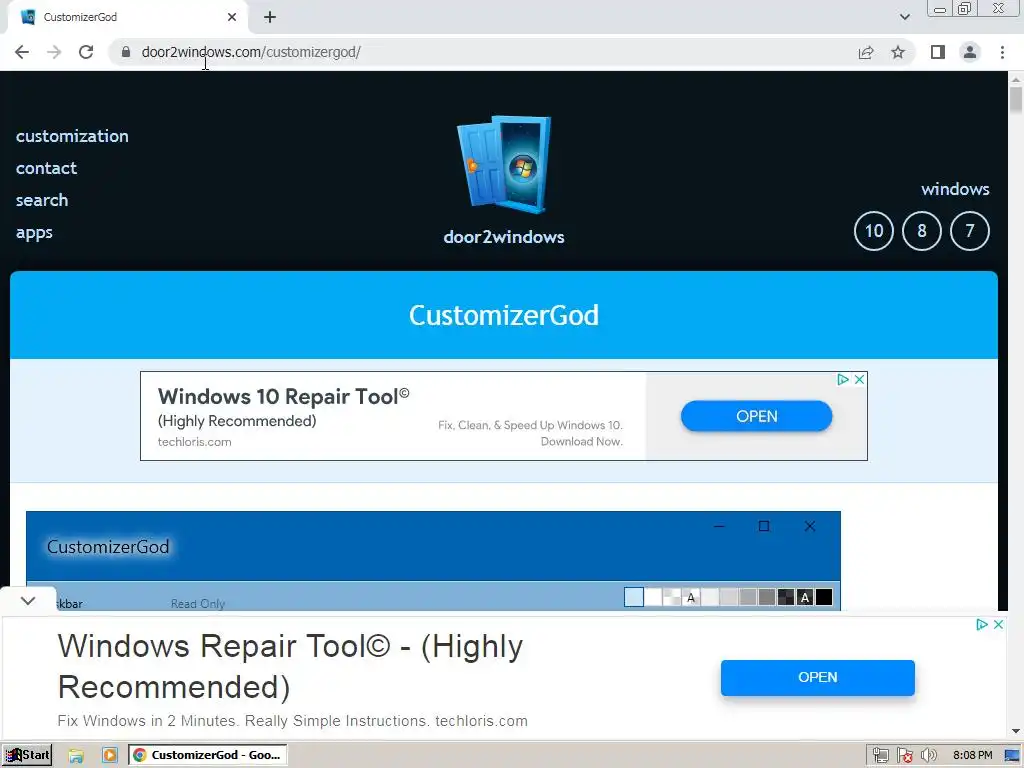Click the scrollbar down arrow
The image size is (1024, 768).
coord(1016,731)
